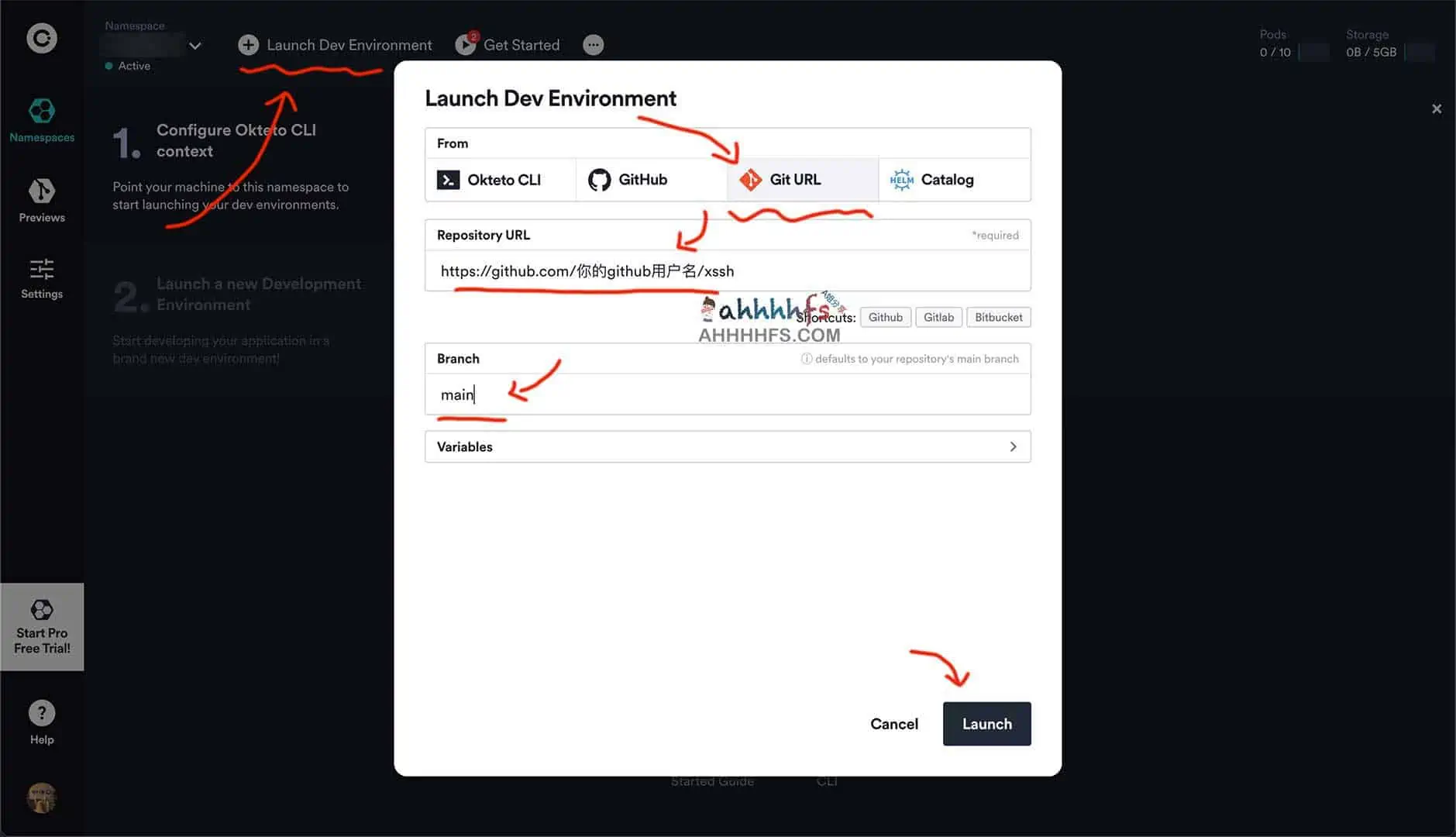Open Settings in the sidebar
The height and width of the screenshot is (837, 1456).
(x=42, y=278)
